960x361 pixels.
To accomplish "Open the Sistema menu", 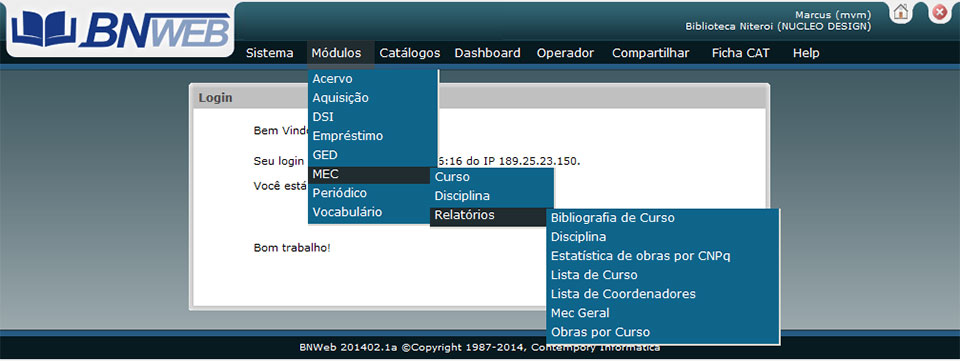I will [269, 53].
